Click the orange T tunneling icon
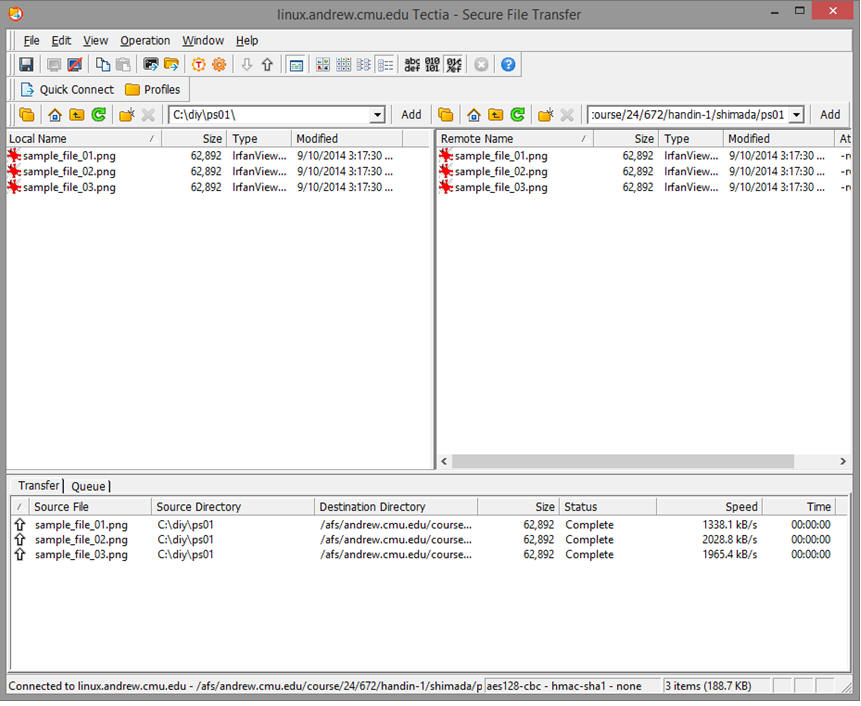Image resolution: width=861 pixels, height=706 pixels. (198, 65)
